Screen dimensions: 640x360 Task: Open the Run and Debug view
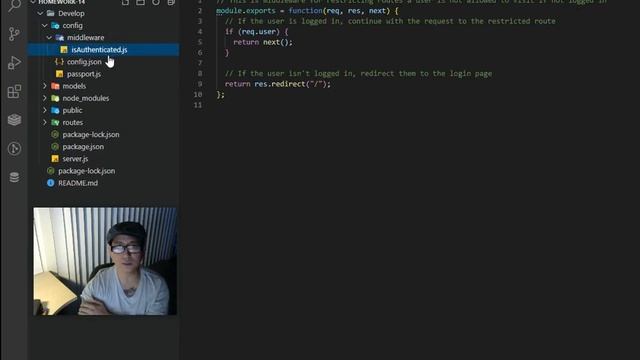click(x=14, y=63)
